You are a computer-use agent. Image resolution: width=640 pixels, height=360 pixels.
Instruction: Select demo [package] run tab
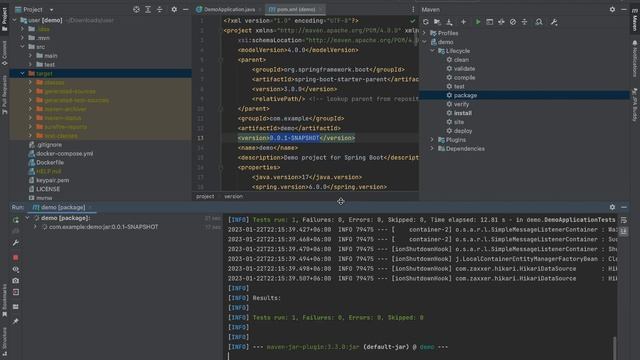click(x=62, y=207)
